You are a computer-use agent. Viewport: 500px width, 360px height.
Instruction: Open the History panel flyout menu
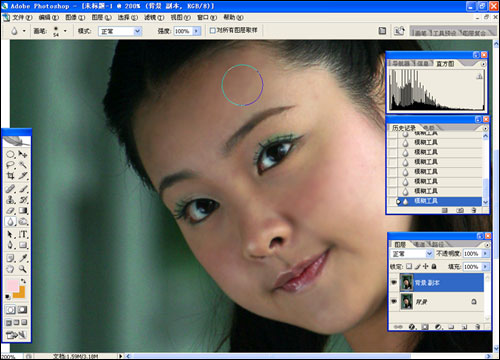485,128
